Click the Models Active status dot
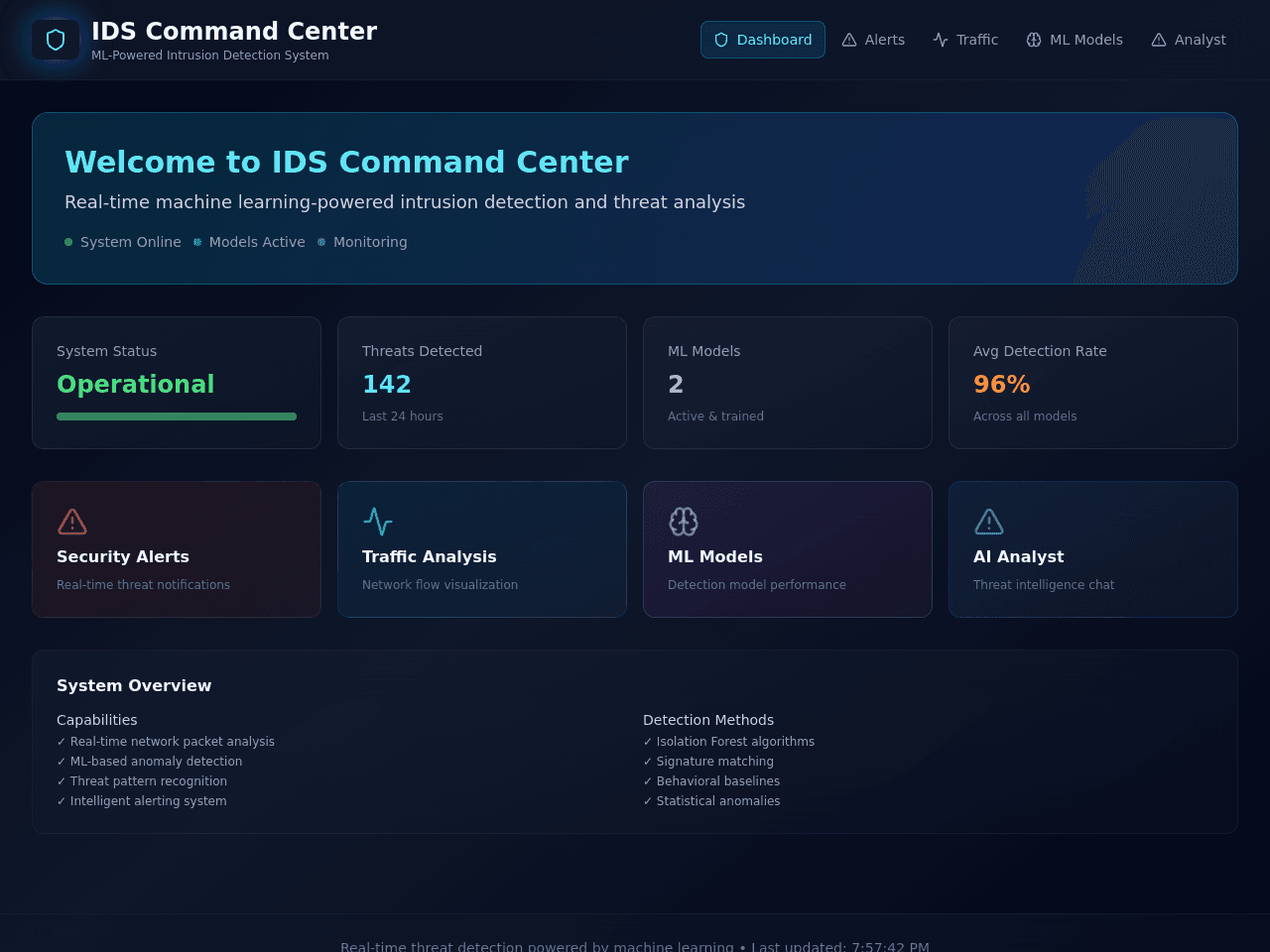 [197, 242]
